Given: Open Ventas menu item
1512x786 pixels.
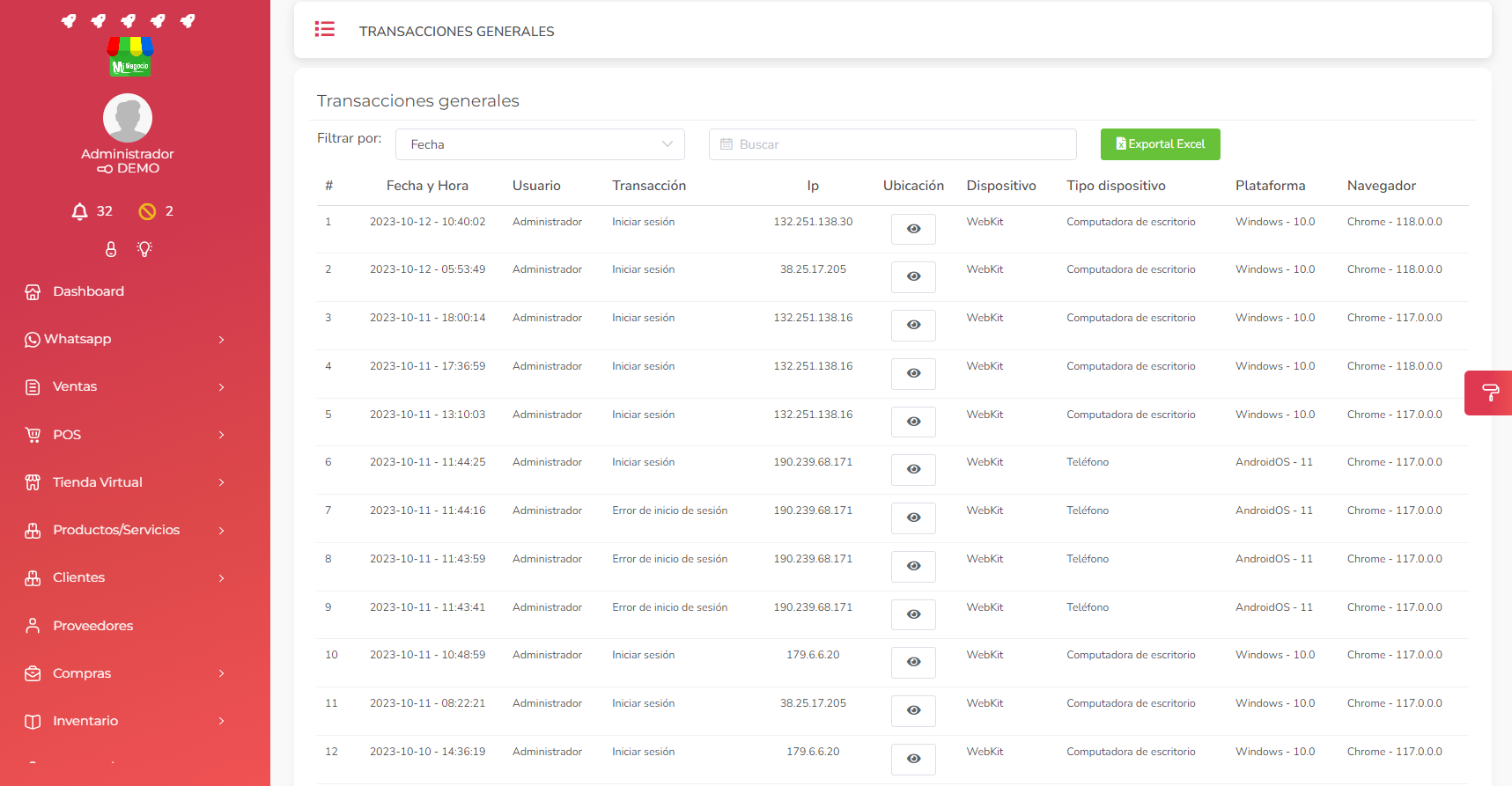Looking at the screenshot, I should pos(75,386).
